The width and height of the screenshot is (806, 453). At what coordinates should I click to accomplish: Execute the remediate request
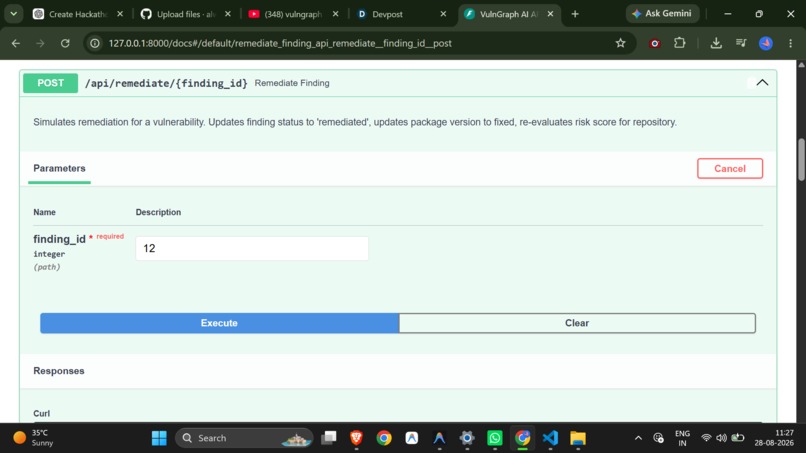click(x=219, y=323)
